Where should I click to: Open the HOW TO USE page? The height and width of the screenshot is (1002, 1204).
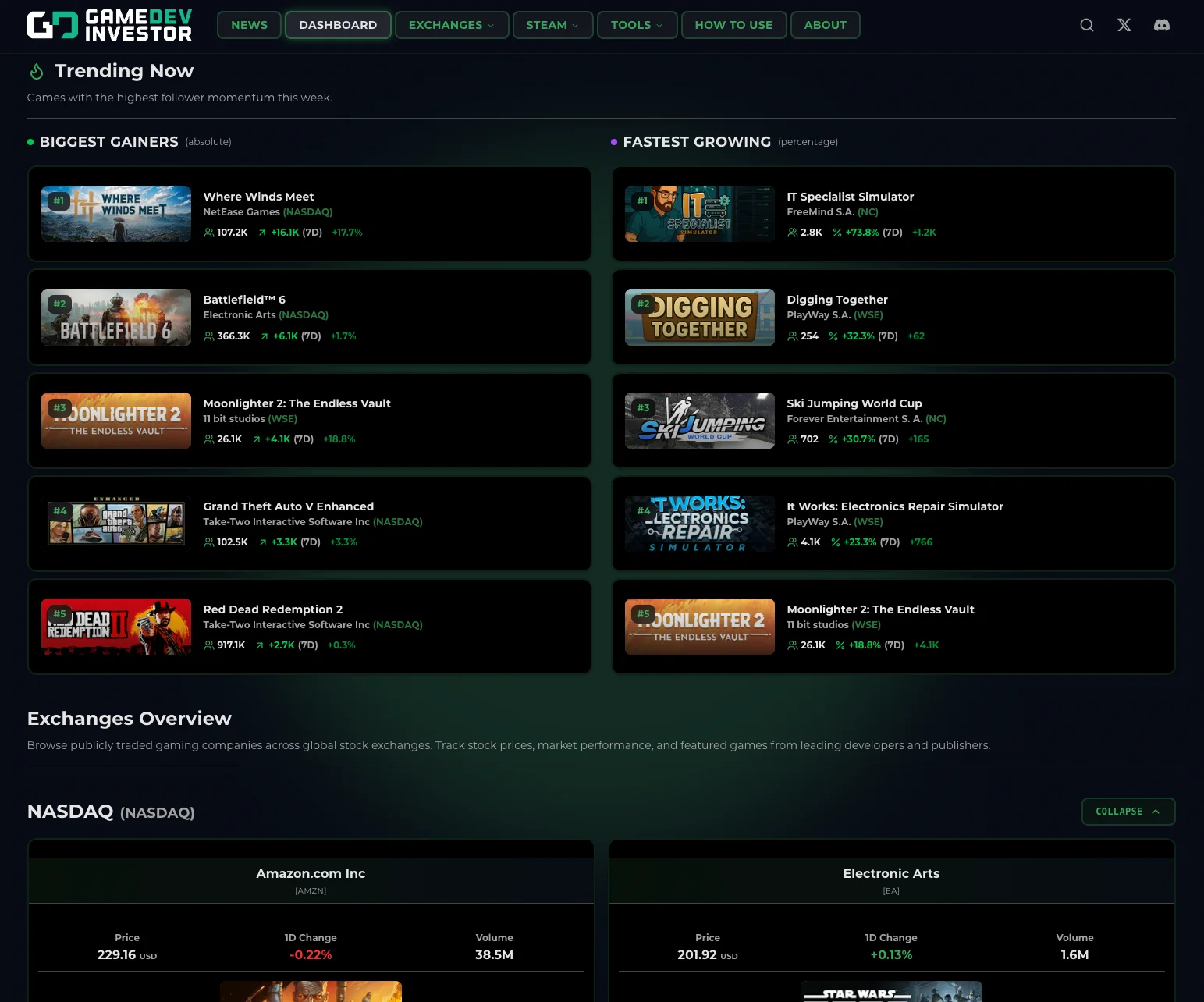(x=733, y=24)
